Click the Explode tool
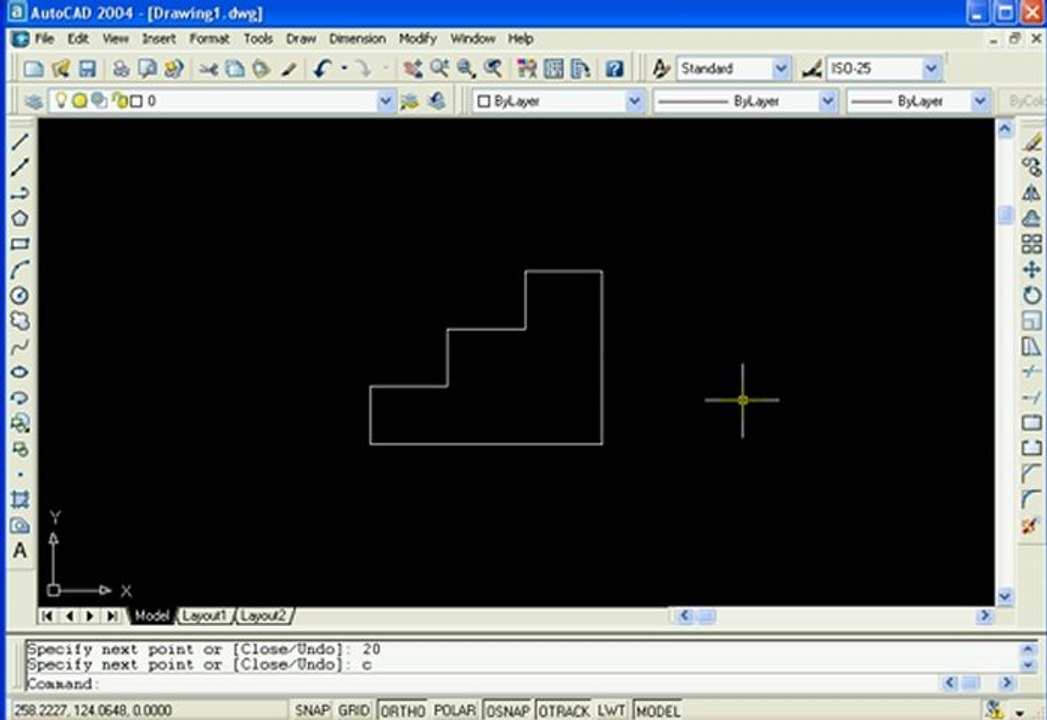 (x=1032, y=525)
